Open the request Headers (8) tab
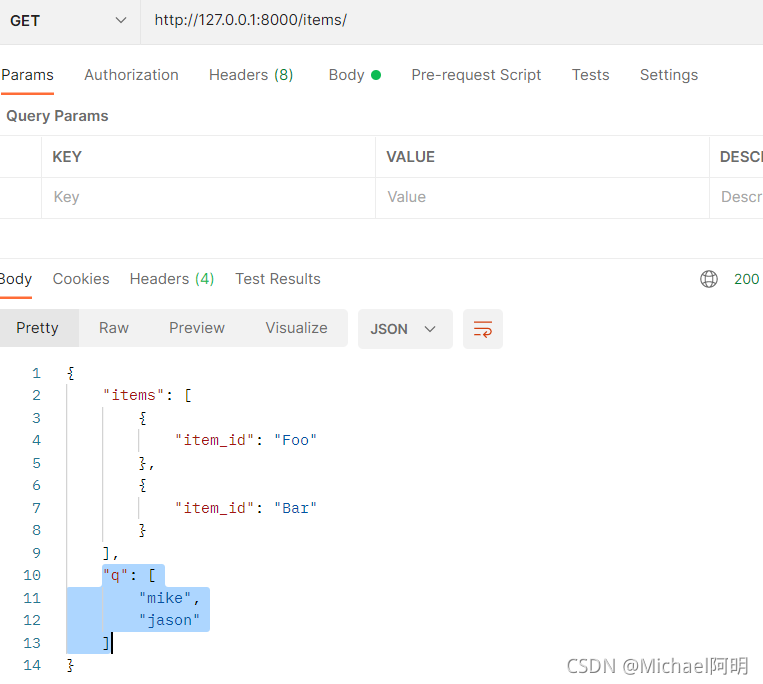Viewport: 763px width, 684px height. click(x=251, y=75)
